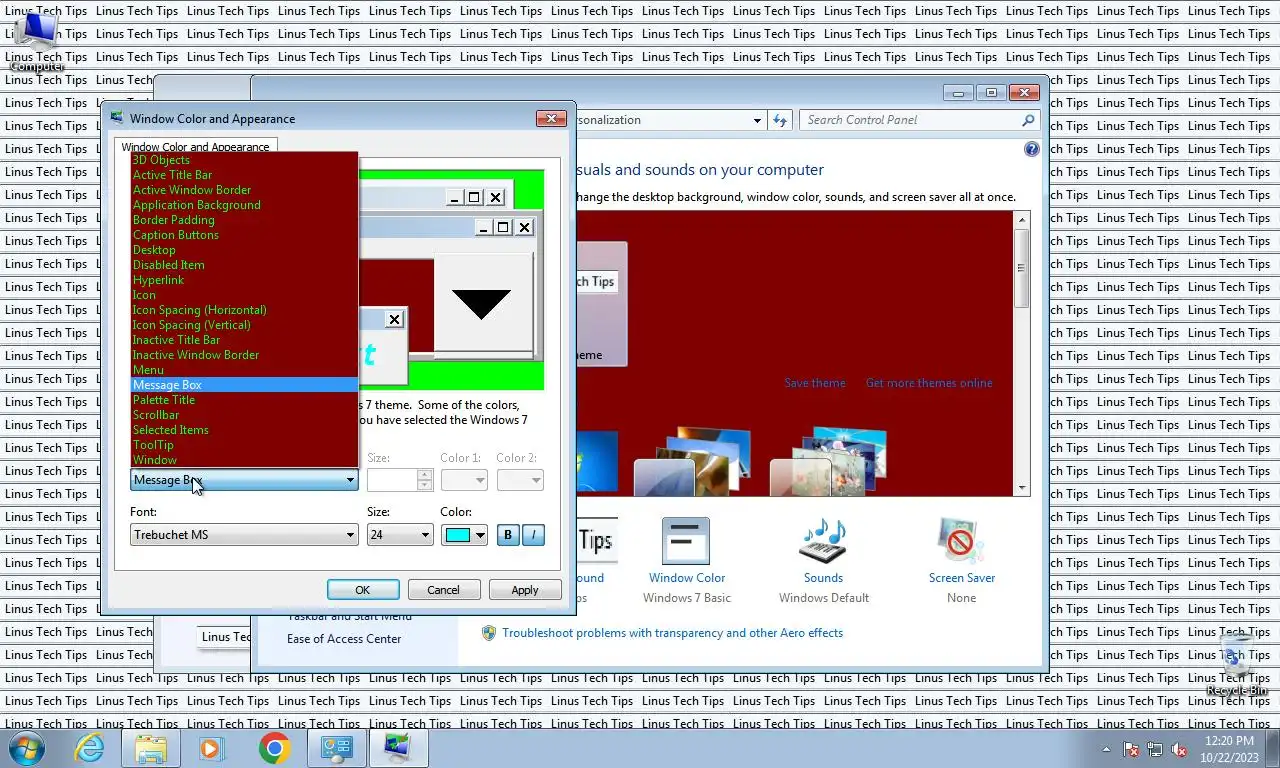Click the network tray icon

coord(1155,749)
